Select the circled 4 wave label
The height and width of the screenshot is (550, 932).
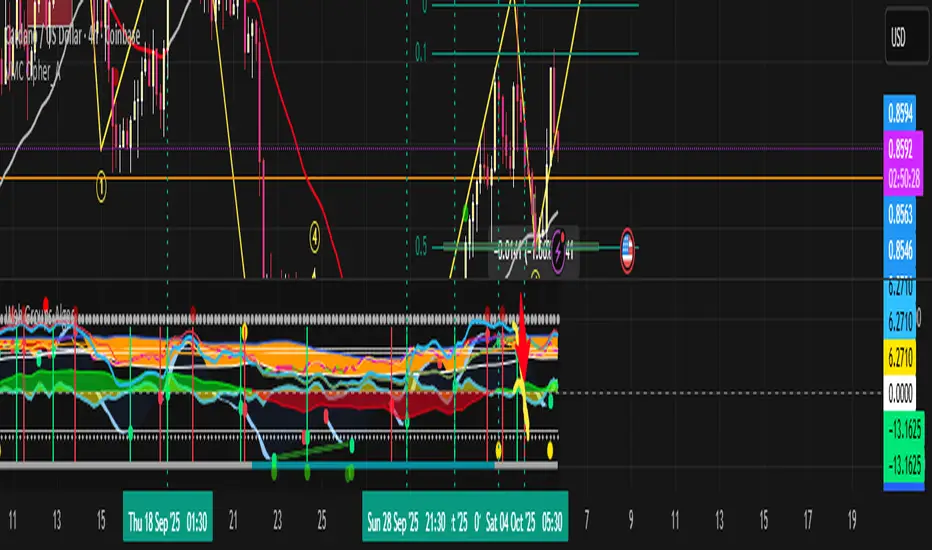pos(315,237)
